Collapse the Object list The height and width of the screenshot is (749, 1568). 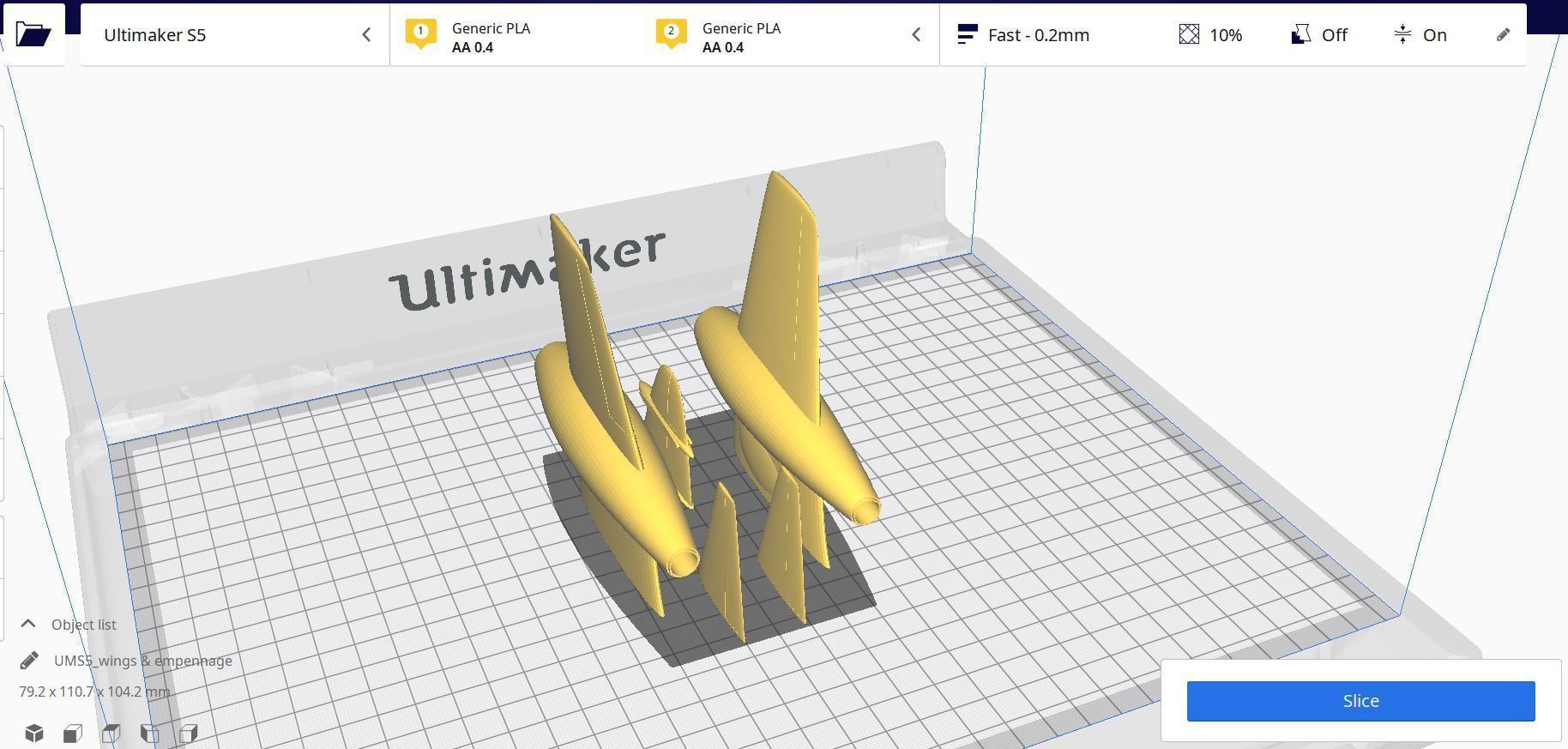point(28,624)
